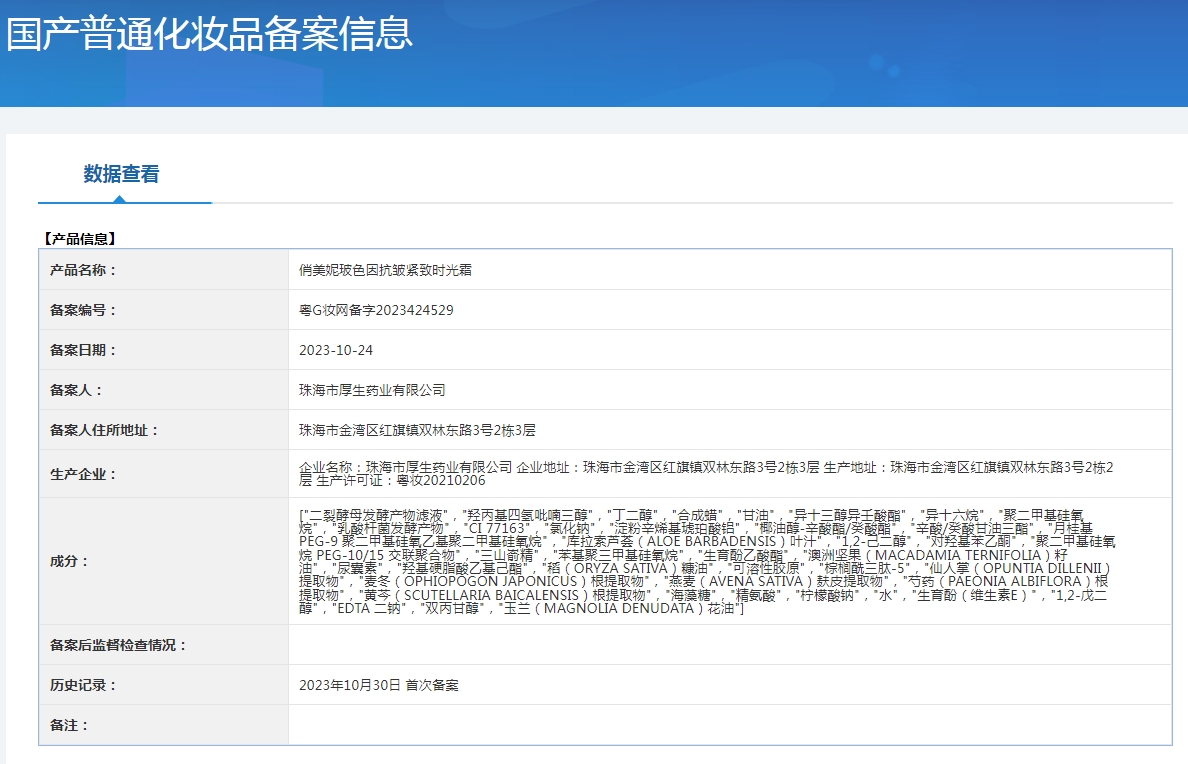
Task: Click the 国产普通化妆品备案信息 page title
Action: pyautogui.click(x=209, y=34)
